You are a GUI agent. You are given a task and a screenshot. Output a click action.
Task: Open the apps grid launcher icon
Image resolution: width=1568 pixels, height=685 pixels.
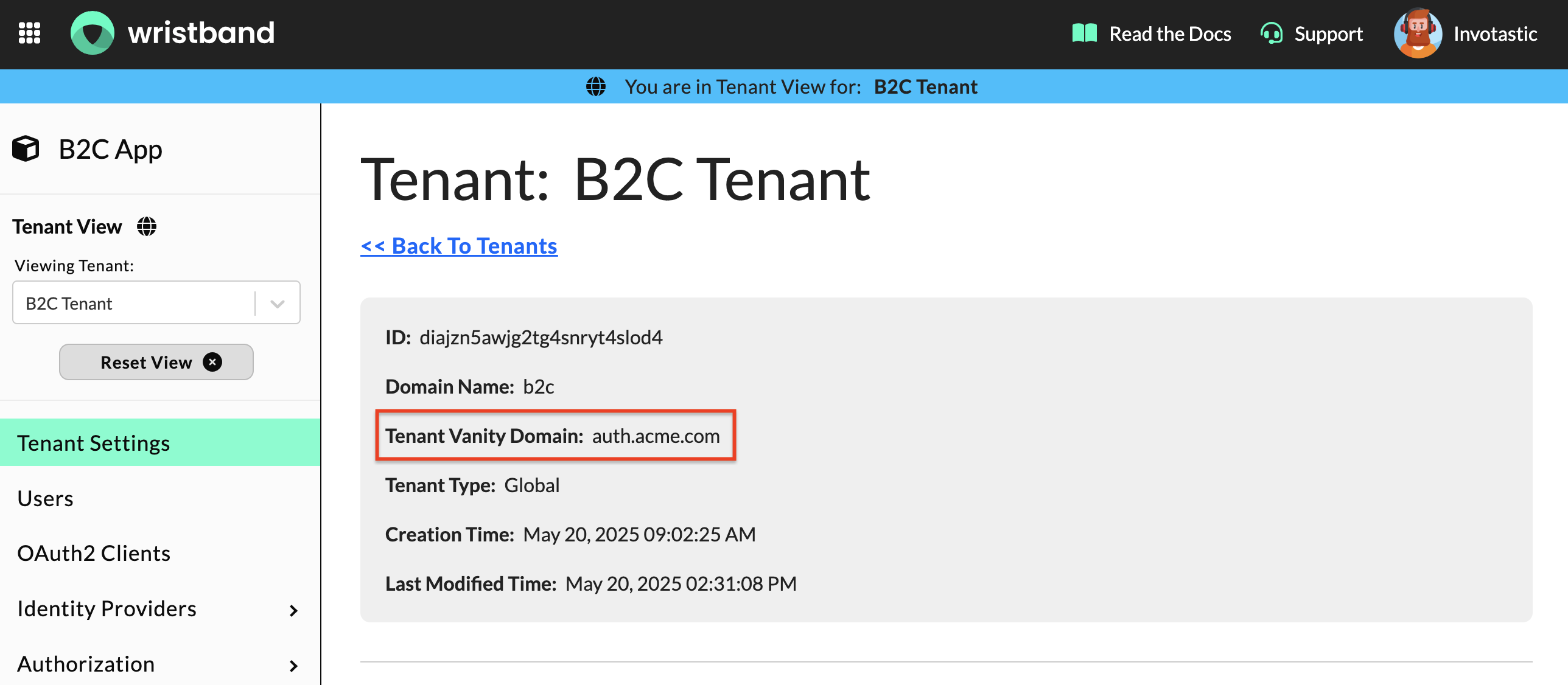pyautogui.click(x=29, y=33)
